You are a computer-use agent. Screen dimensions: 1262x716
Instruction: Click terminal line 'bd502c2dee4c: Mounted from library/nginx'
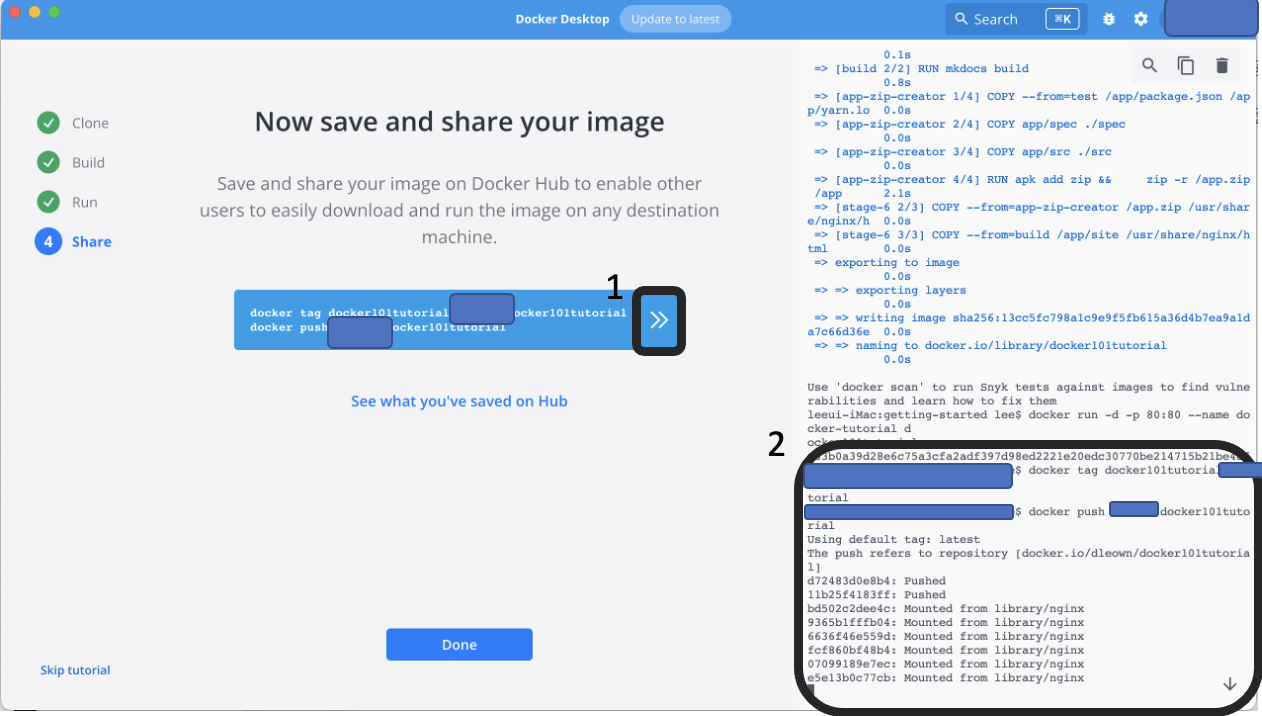pos(946,608)
